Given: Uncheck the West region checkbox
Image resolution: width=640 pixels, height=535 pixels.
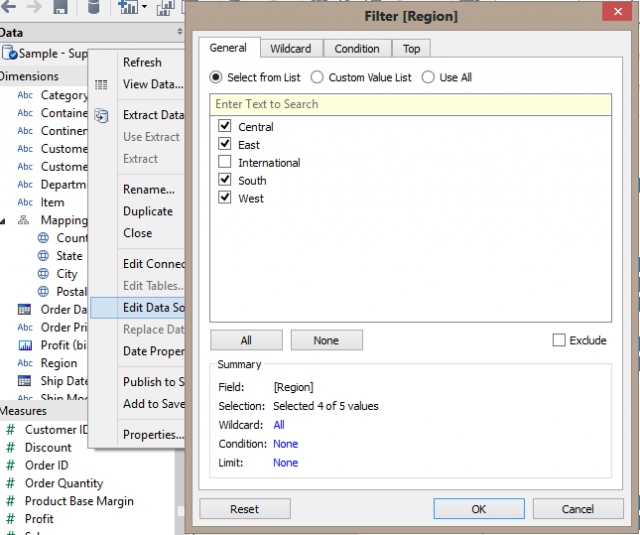Looking at the screenshot, I should pyautogui.click(x=224, y=198).
